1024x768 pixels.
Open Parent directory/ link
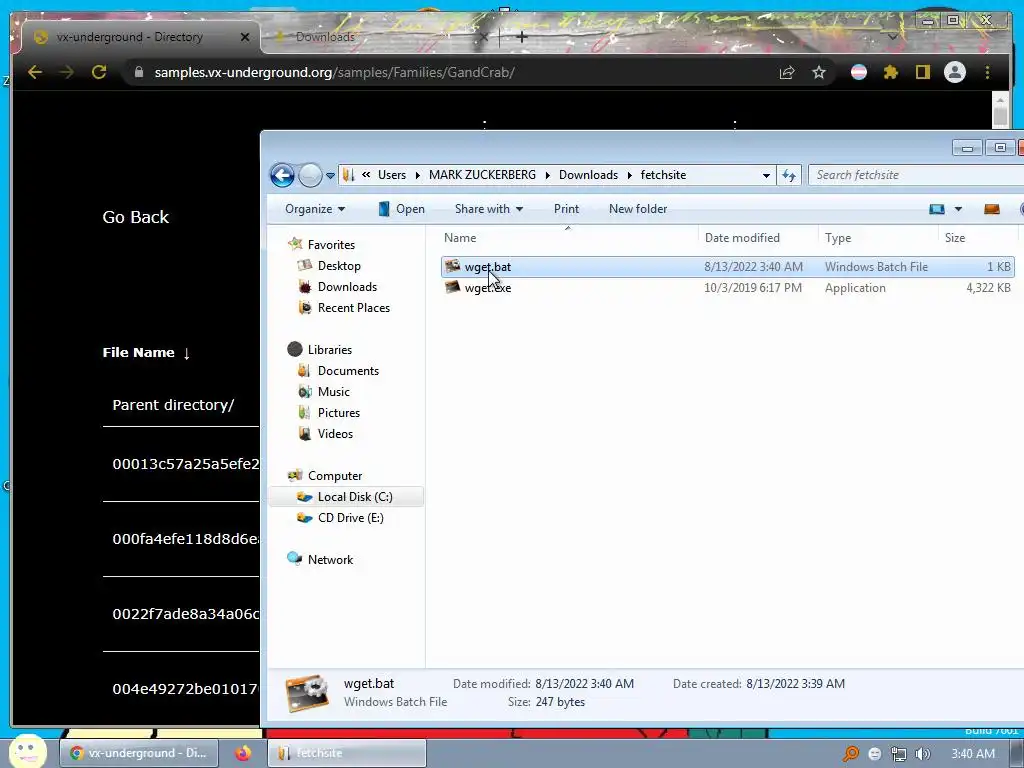point(173,405)
